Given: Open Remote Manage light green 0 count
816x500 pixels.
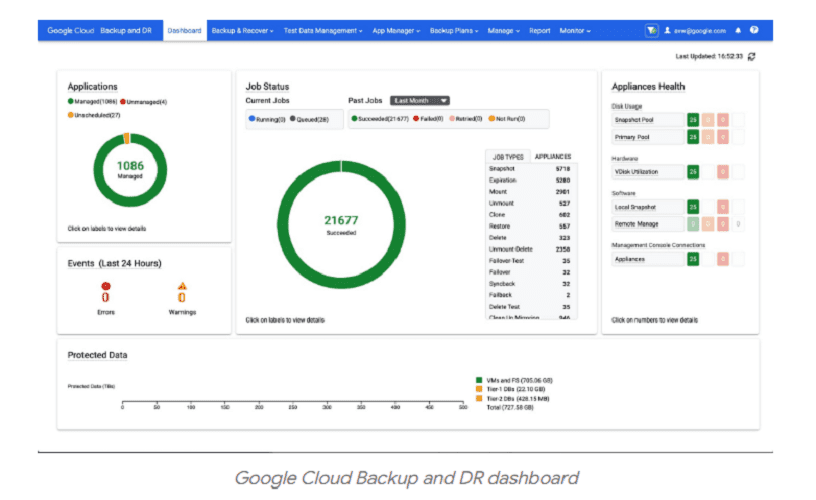Looking at the screenshot, I should coord(693,224).
